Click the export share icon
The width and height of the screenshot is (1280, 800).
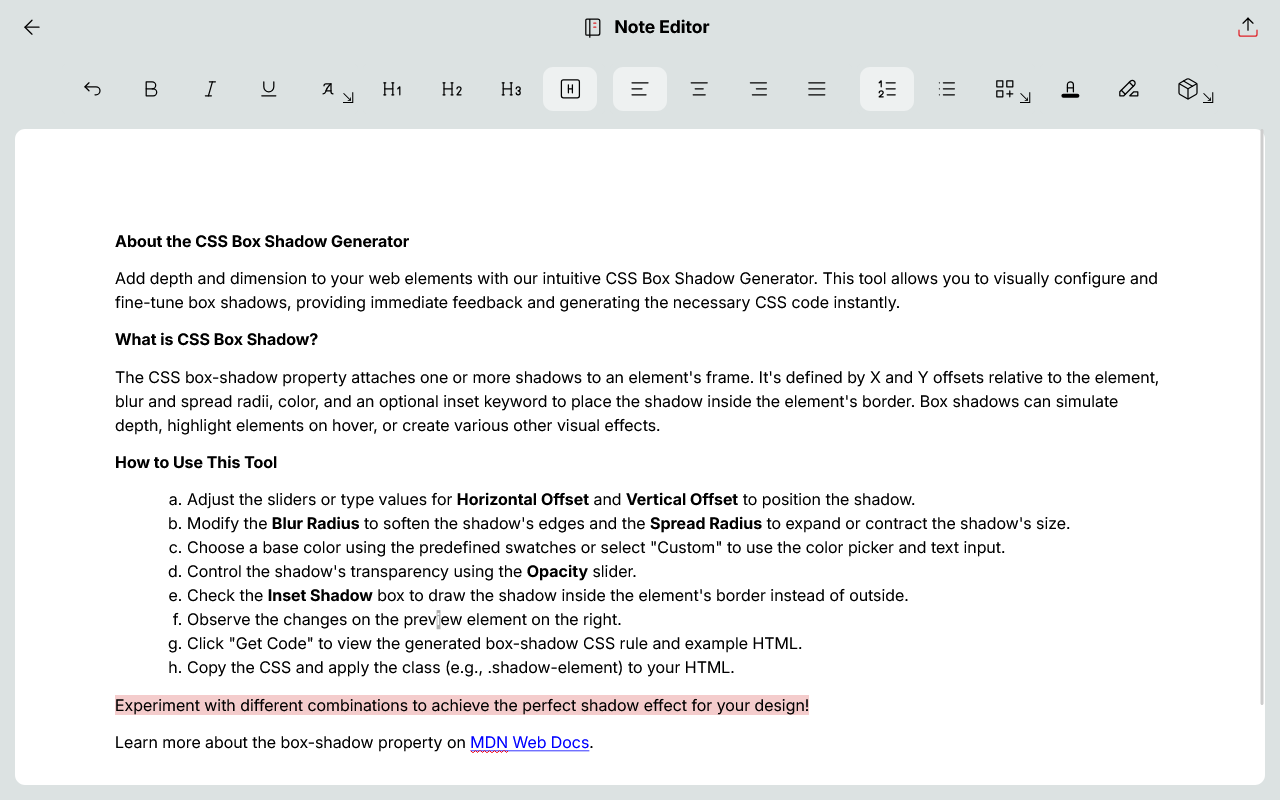[1247, 28]
